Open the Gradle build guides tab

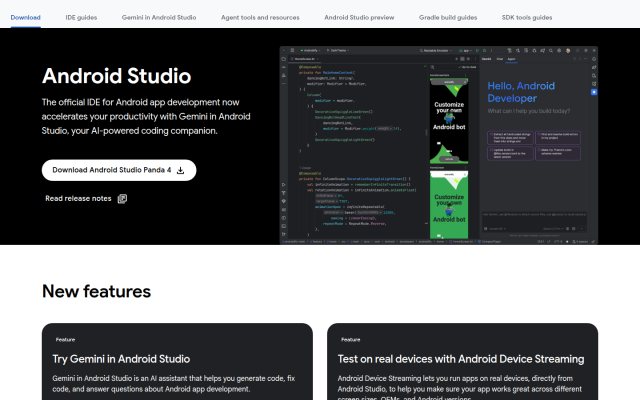448,18
